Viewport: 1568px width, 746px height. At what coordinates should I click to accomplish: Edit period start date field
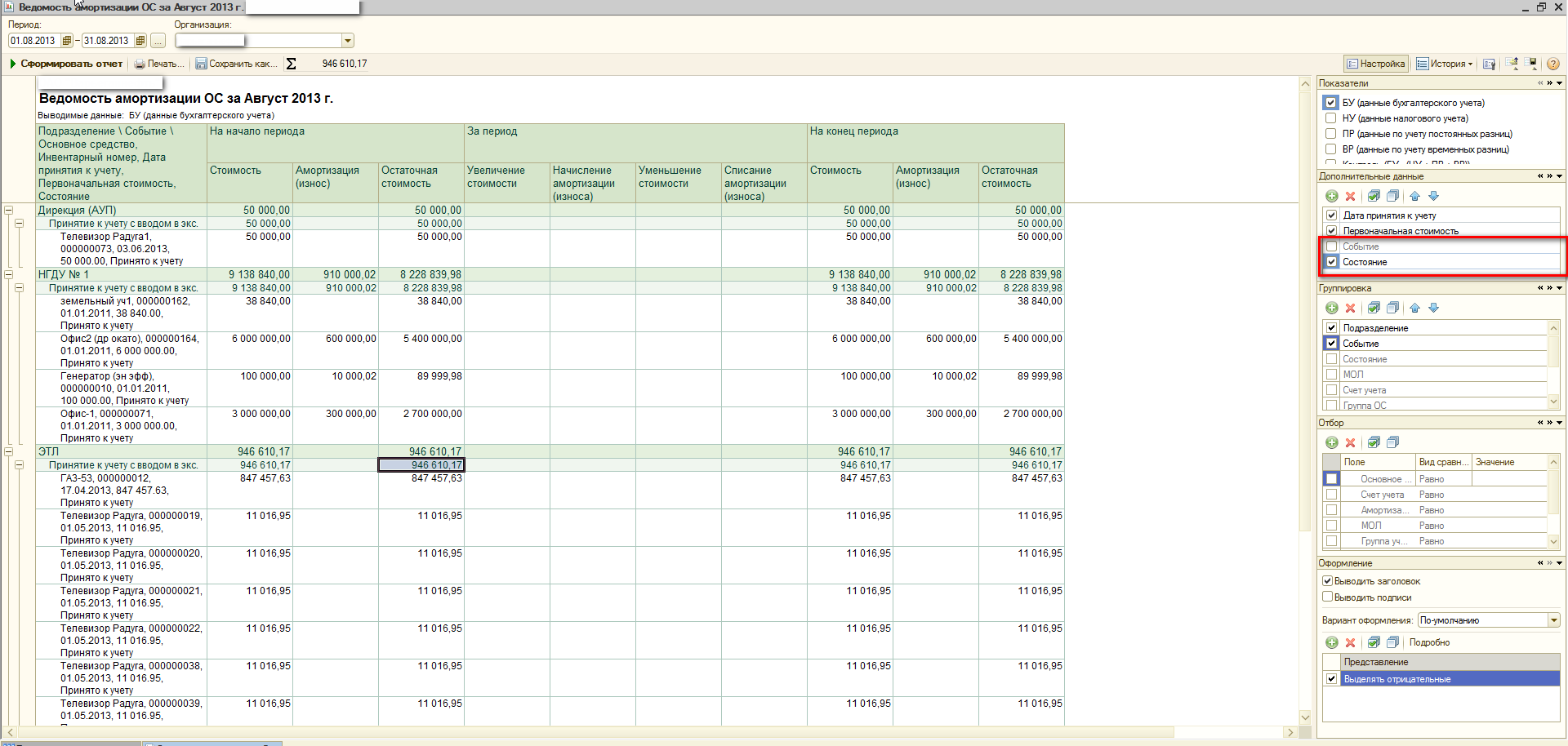pos(34,41)
